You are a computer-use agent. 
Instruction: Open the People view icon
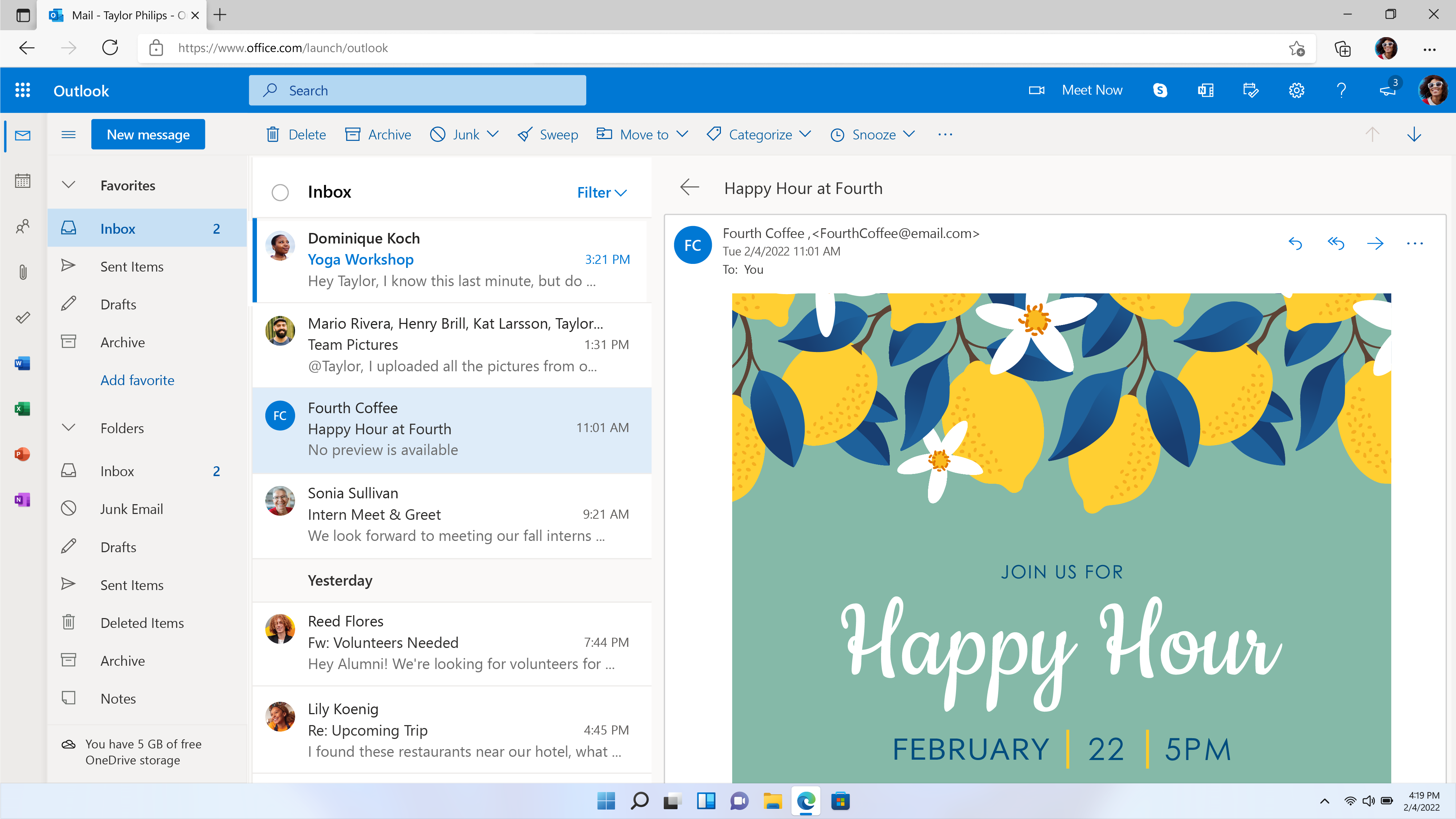23,227
